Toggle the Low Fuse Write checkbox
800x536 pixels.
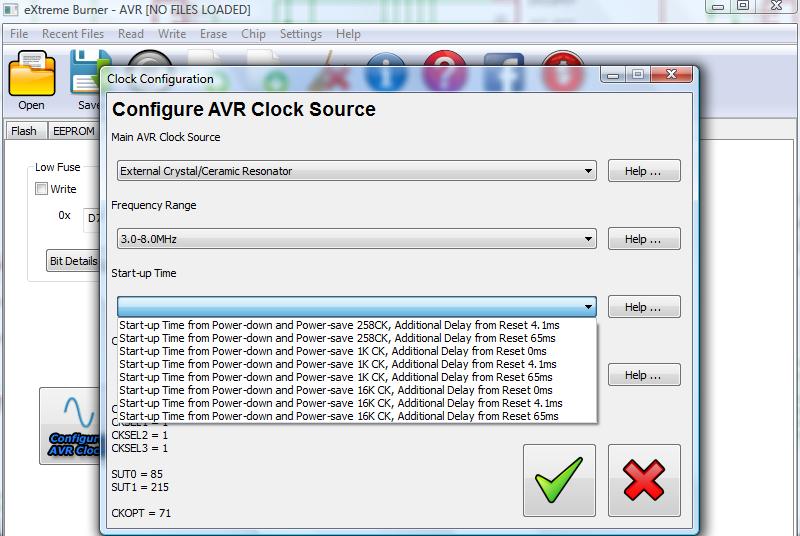[41, 189]
